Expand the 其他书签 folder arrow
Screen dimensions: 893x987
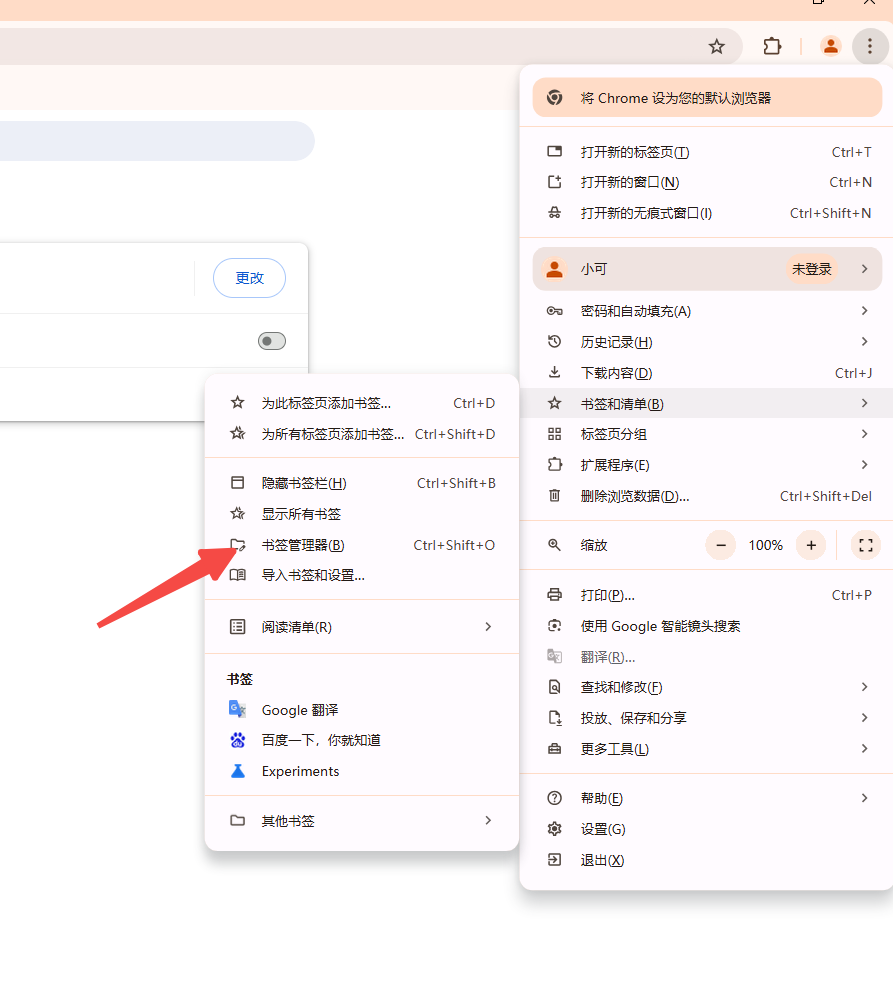[x=488, y=820]
